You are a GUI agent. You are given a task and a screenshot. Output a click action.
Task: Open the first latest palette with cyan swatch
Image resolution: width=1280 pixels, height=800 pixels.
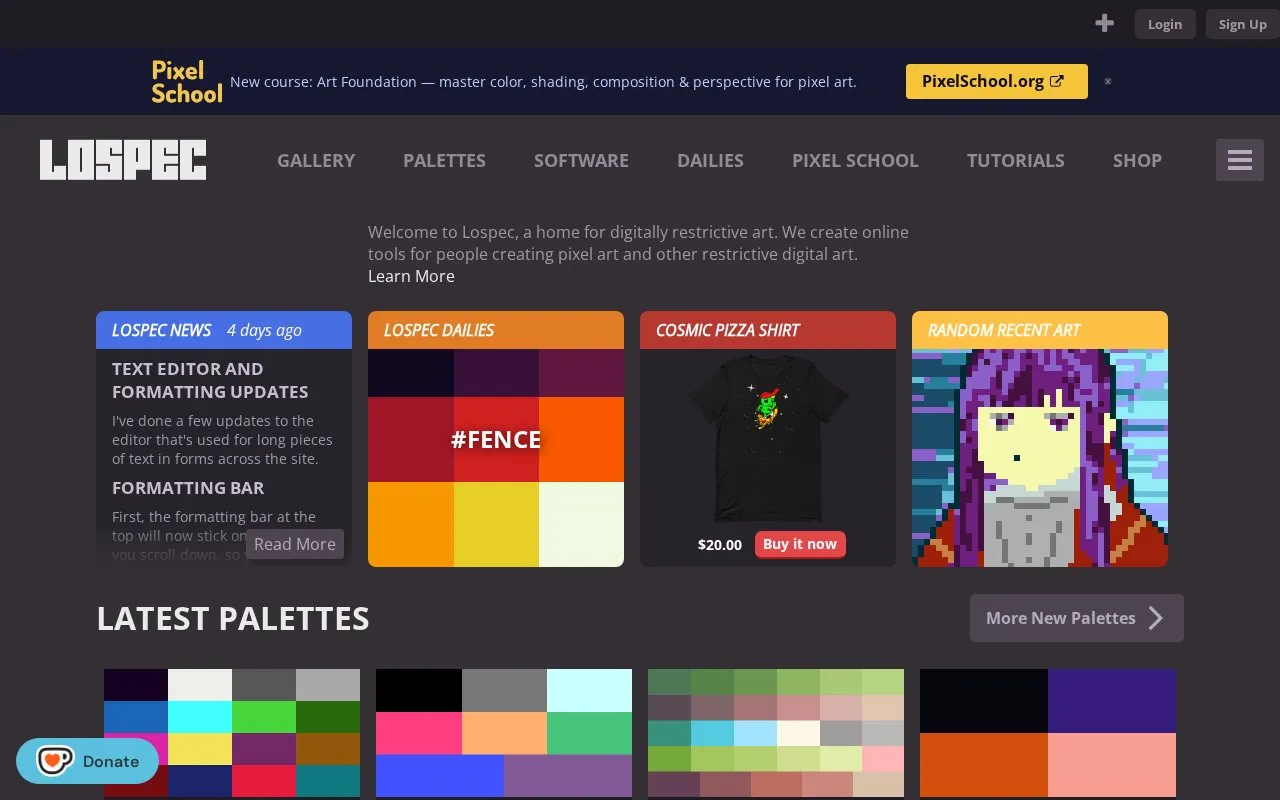pyautogui.click(x=232, y=733)
